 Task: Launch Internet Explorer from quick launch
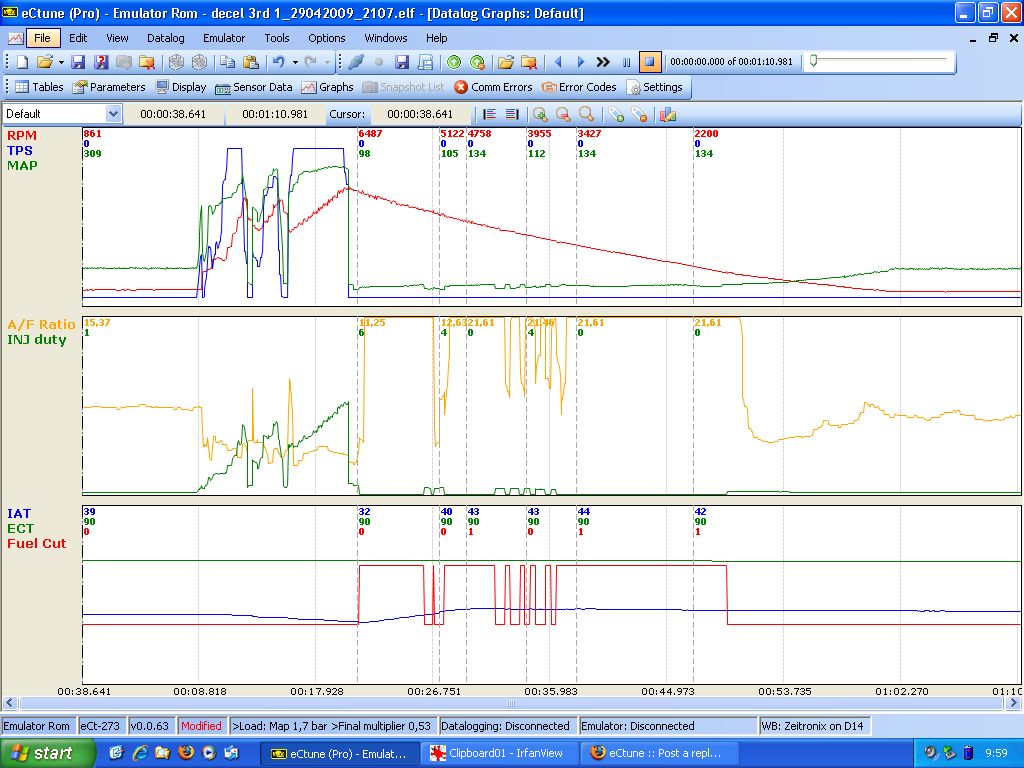click(140, 753)
